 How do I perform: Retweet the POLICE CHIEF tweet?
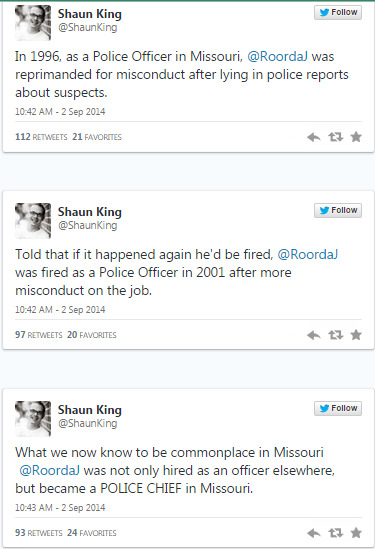(x=335, y=533)
